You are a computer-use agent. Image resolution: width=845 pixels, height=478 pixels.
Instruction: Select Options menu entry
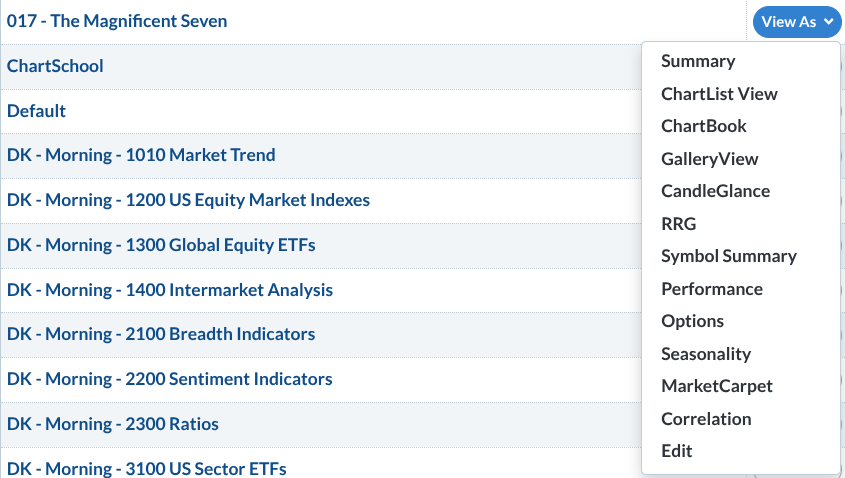(692, 321)
